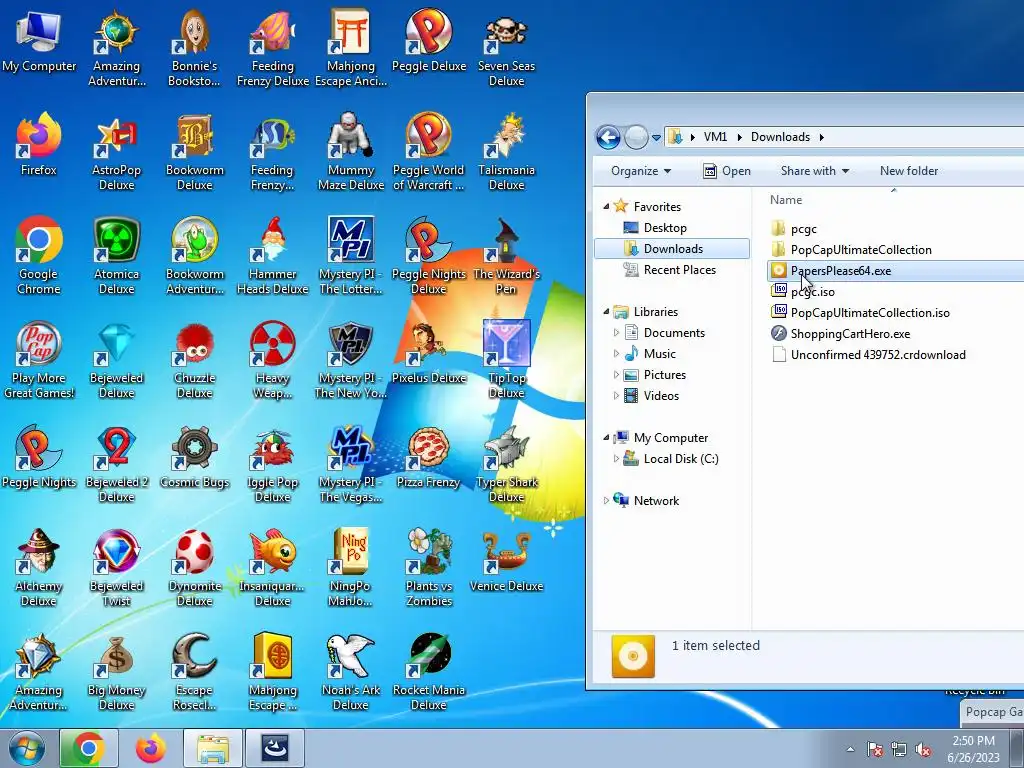This screenshot has width=1024, height=768.
Task: Launch Atomica Deluxe desktop icon
Action: click(116, 256)
